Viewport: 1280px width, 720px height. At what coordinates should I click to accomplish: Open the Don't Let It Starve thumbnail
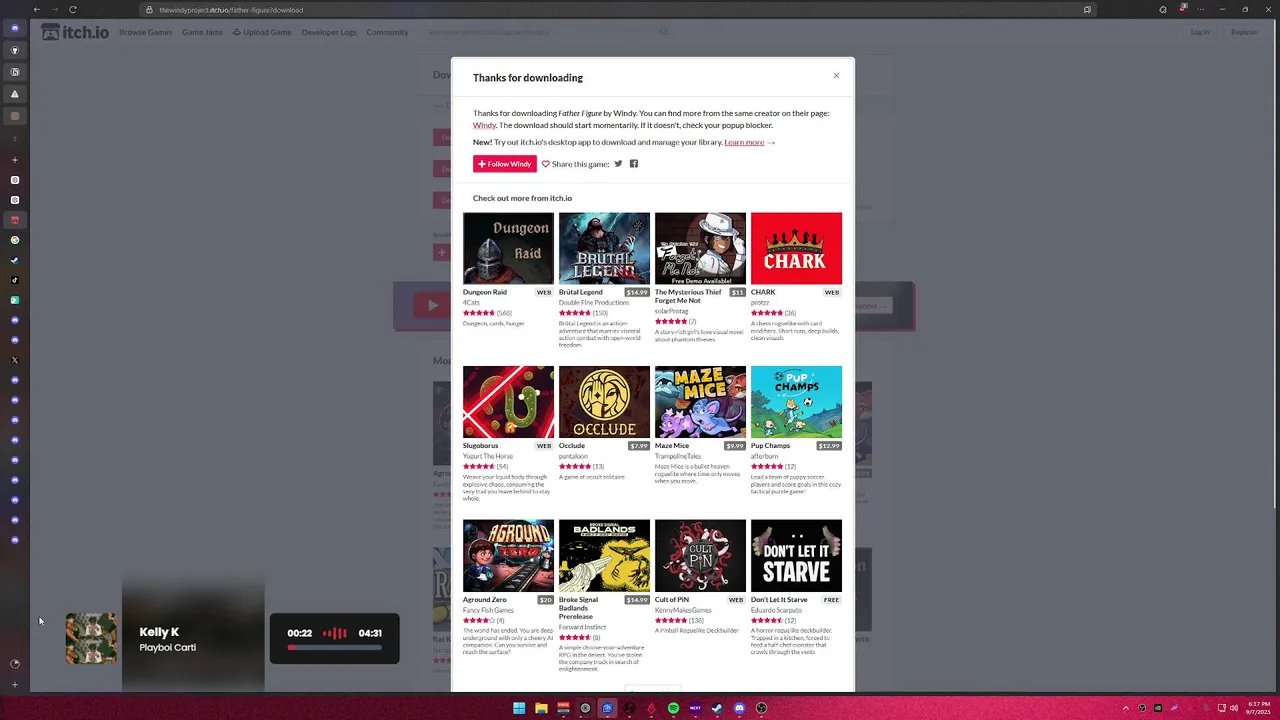[796, 556]
